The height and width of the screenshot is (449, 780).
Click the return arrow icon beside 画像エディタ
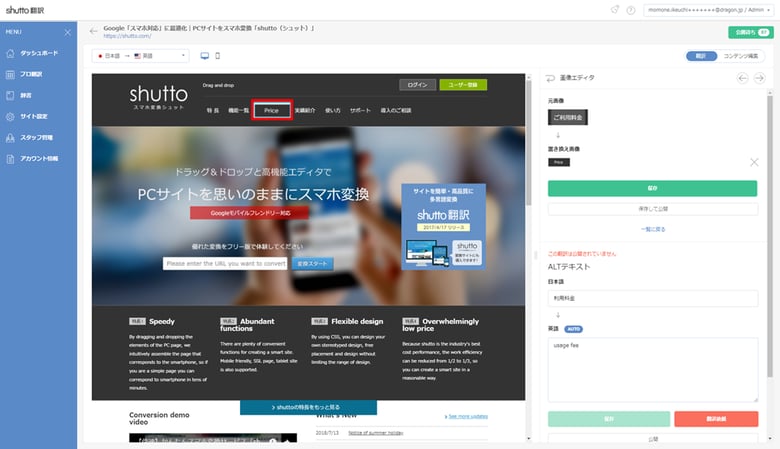click(550, 78)
